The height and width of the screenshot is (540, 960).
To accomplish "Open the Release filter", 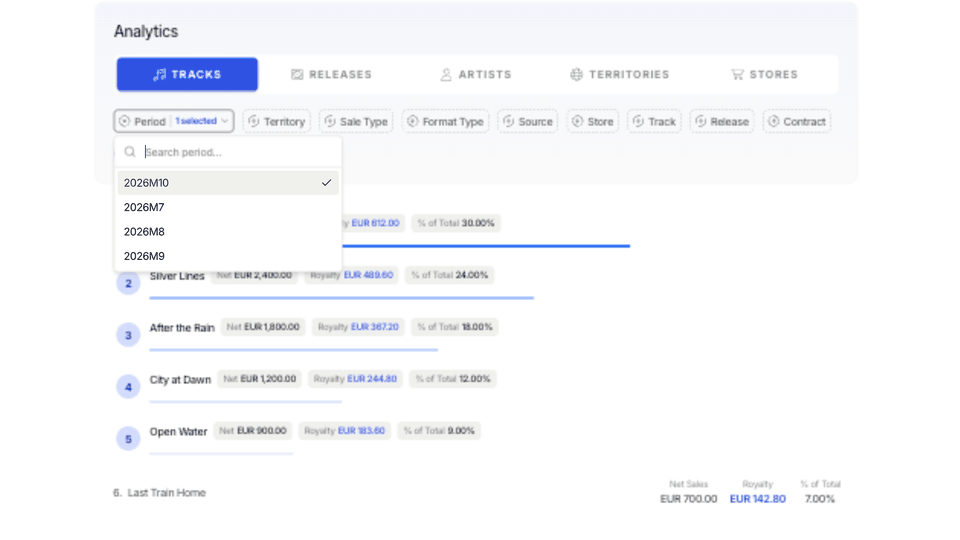I will (x=722, y=122).
